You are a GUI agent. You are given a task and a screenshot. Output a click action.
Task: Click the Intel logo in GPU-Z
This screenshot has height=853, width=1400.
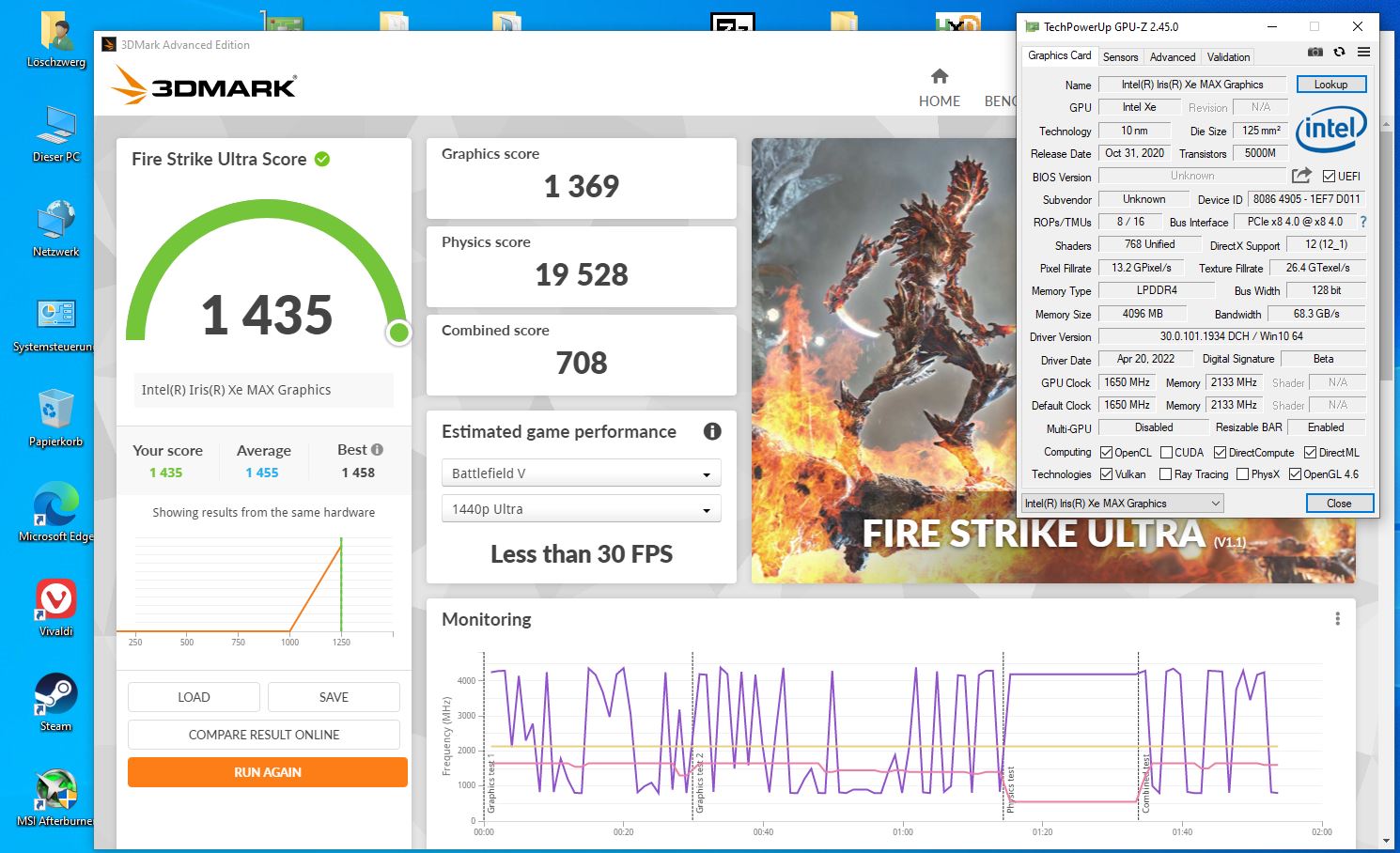click(x=1331, y=130)
